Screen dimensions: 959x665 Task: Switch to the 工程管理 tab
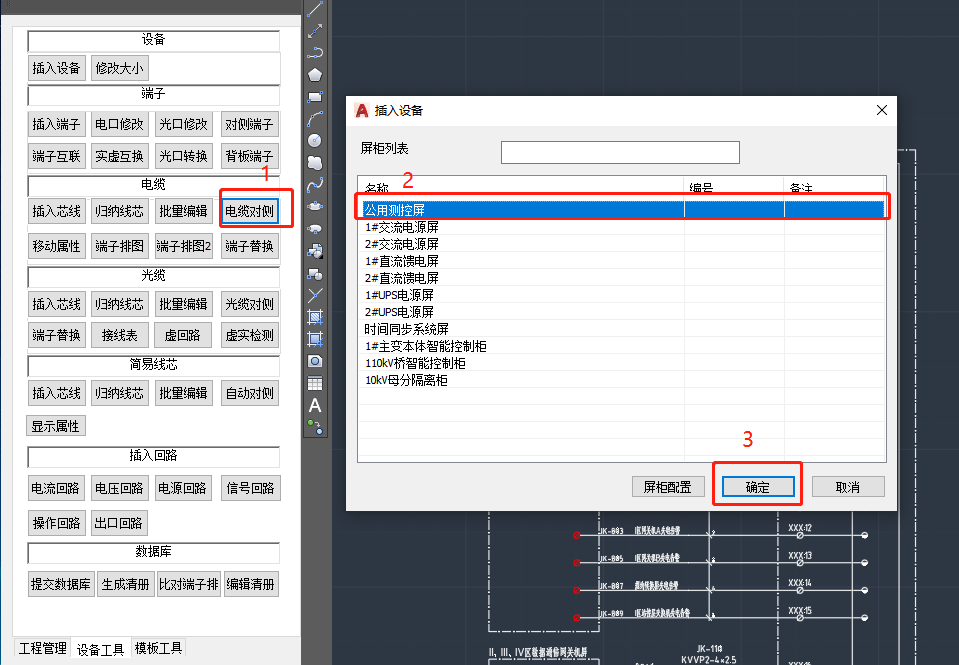[41, 648]
